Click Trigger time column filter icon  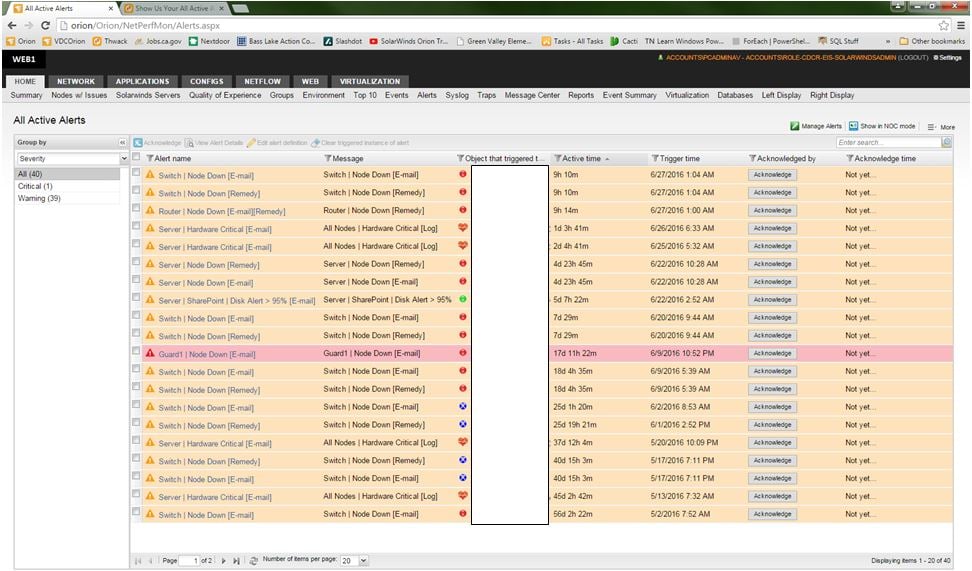655,158
